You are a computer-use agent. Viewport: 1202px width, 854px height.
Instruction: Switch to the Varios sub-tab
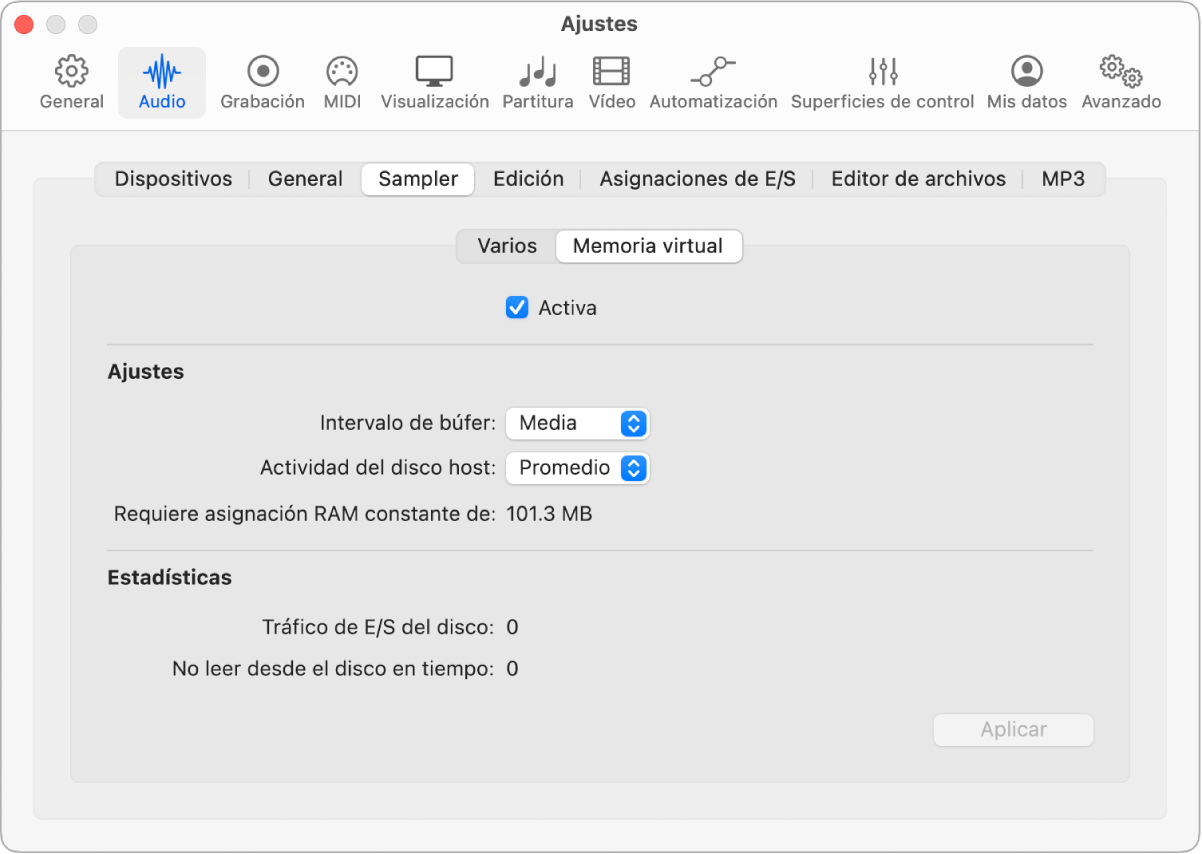point(507,246)
